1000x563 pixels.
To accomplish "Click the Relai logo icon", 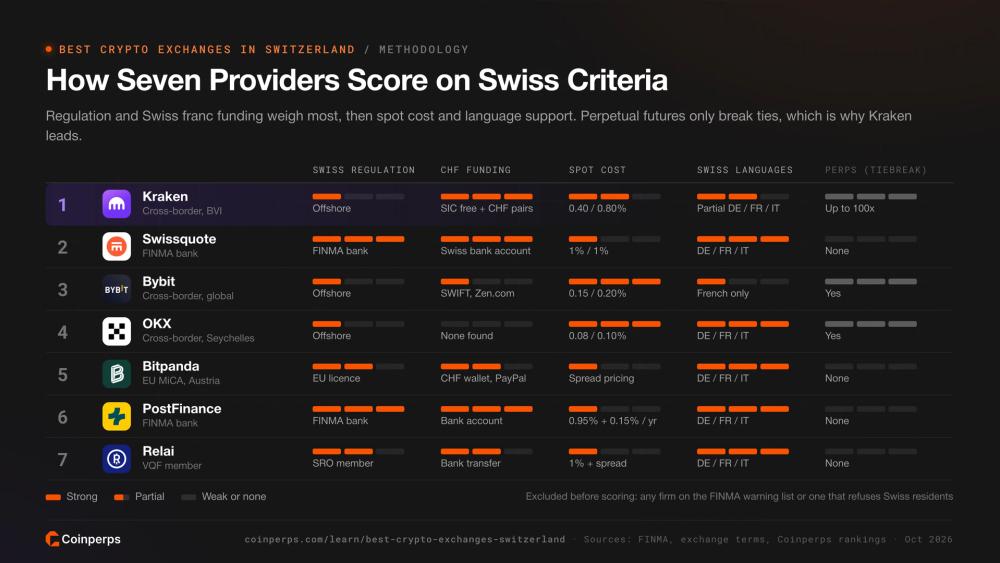I will 116,458.
